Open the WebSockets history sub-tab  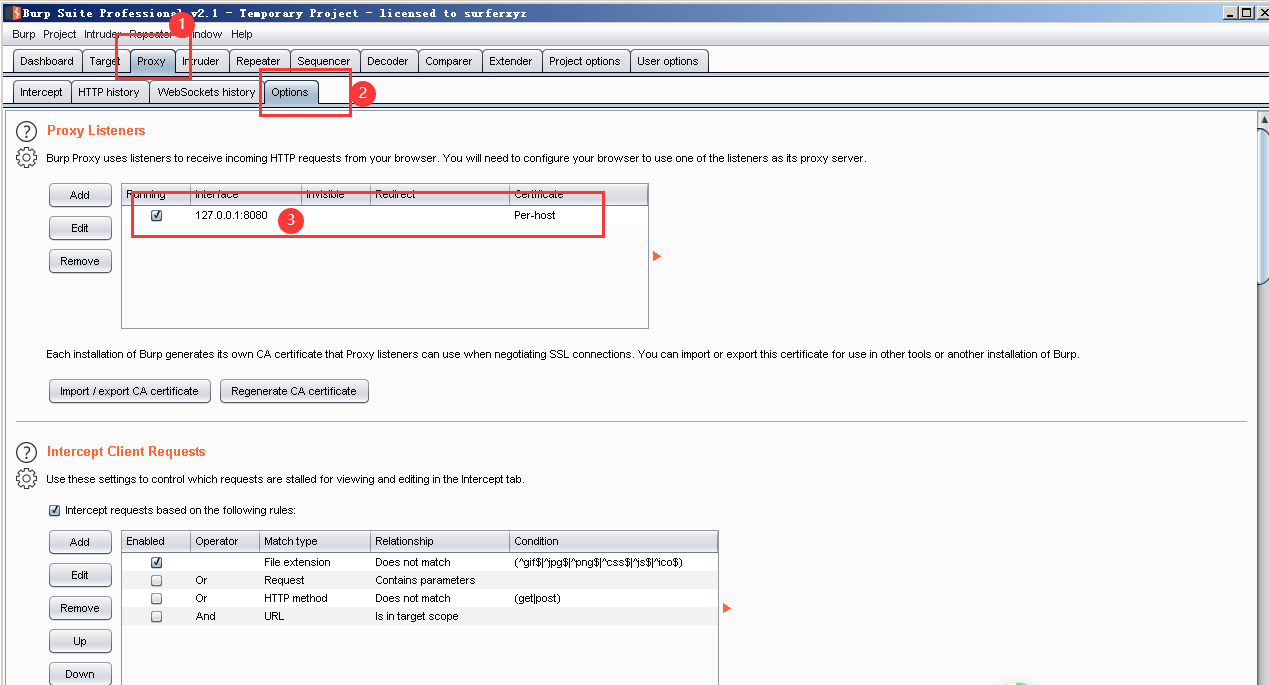(206, 92)
